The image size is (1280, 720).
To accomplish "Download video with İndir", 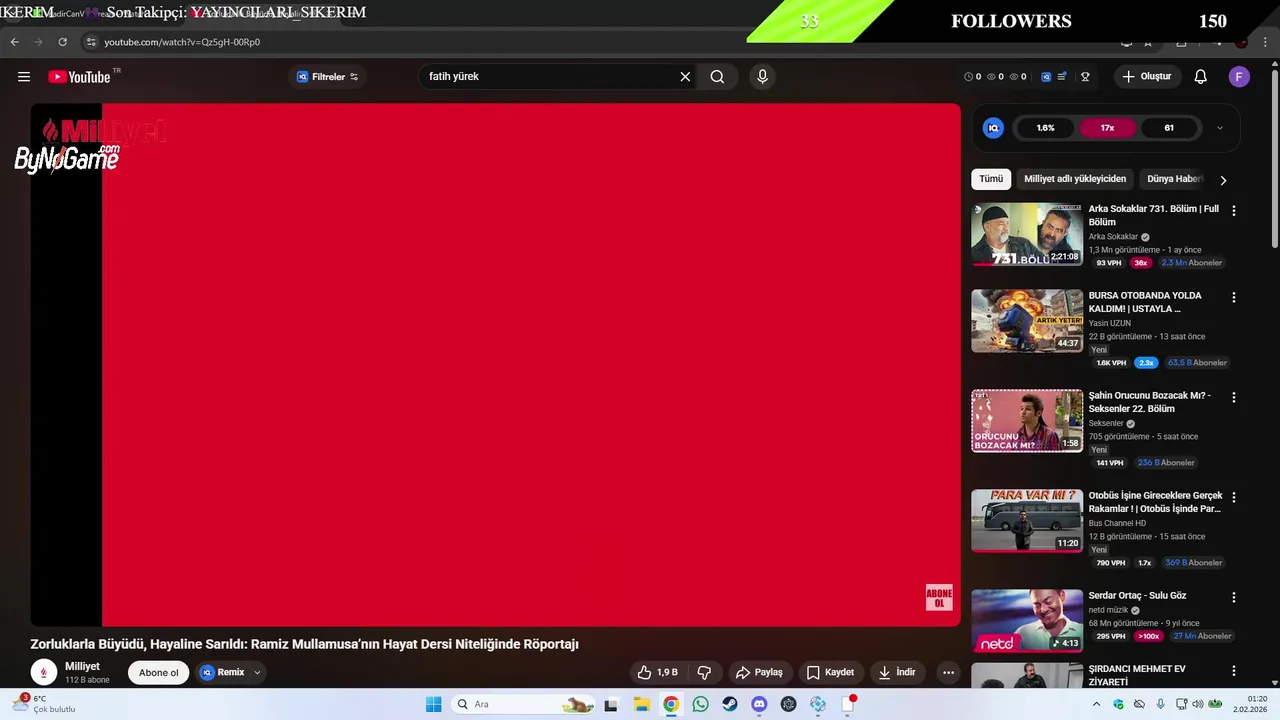I will [x=897, y=672].
